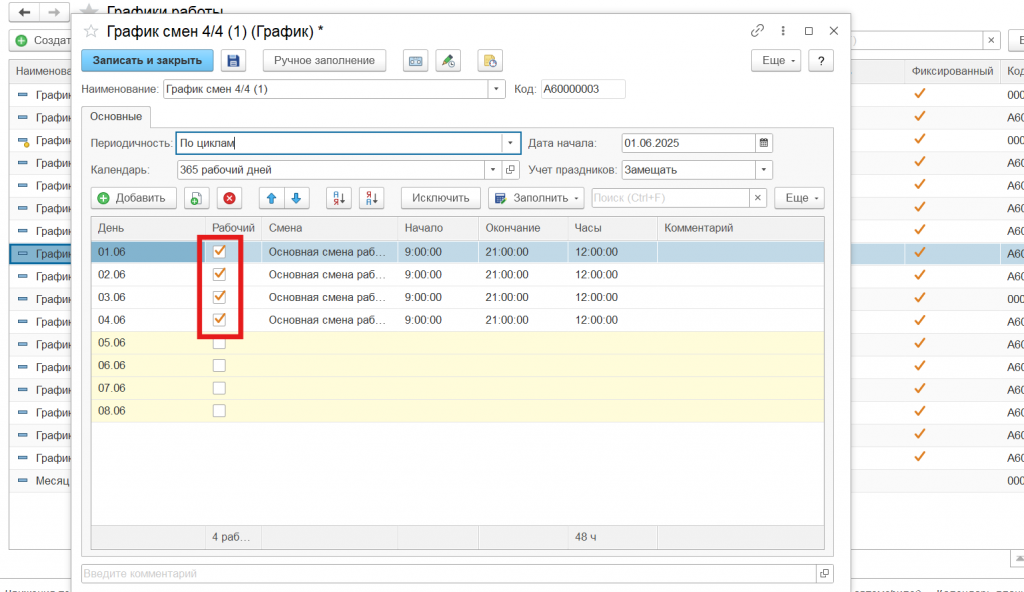Viewport: 1024px width, 592px height.
Task: Switch to the Основные tab
Action: pos(116,117)
